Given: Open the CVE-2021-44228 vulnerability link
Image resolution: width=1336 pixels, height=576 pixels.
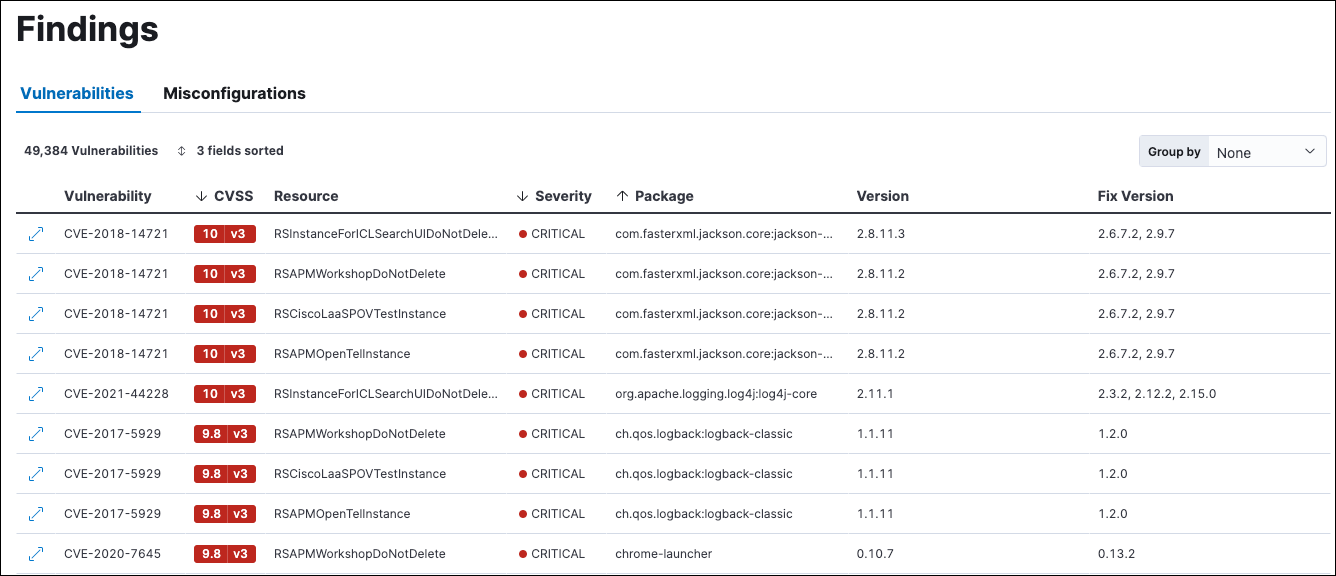Looking at the screenshot, I should (x=116, y=393).
